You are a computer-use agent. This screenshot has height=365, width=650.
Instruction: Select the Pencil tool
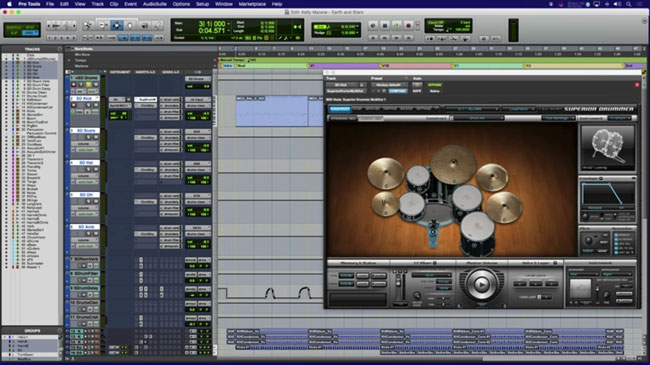click(158, 26)
